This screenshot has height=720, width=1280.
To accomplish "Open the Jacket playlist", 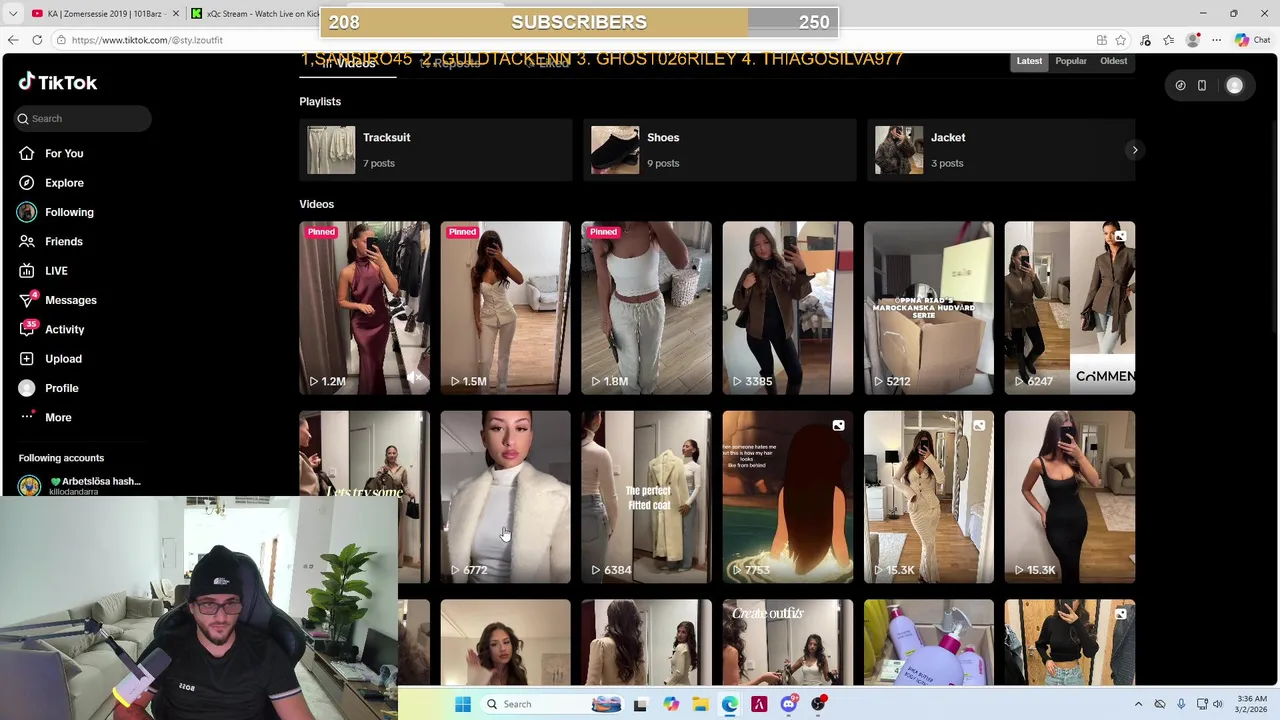I will point(1003,150).
